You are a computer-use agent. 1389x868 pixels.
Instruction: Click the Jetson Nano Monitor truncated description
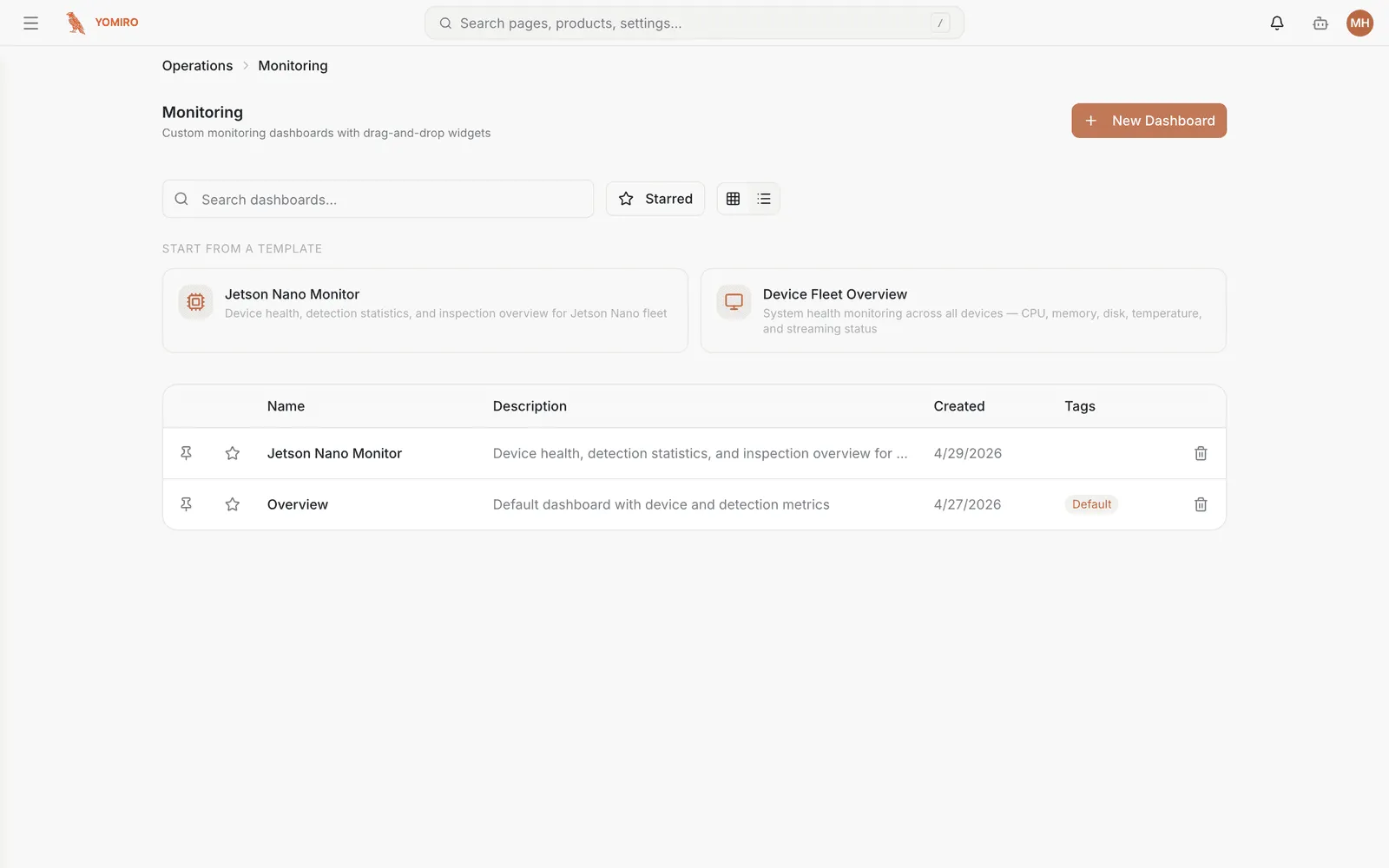[x=701, y=453]
